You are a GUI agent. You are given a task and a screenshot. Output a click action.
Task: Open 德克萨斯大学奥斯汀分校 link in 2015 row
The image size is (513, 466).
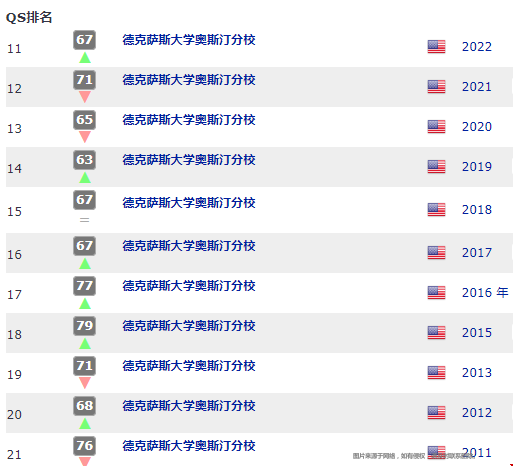[189, 326]
